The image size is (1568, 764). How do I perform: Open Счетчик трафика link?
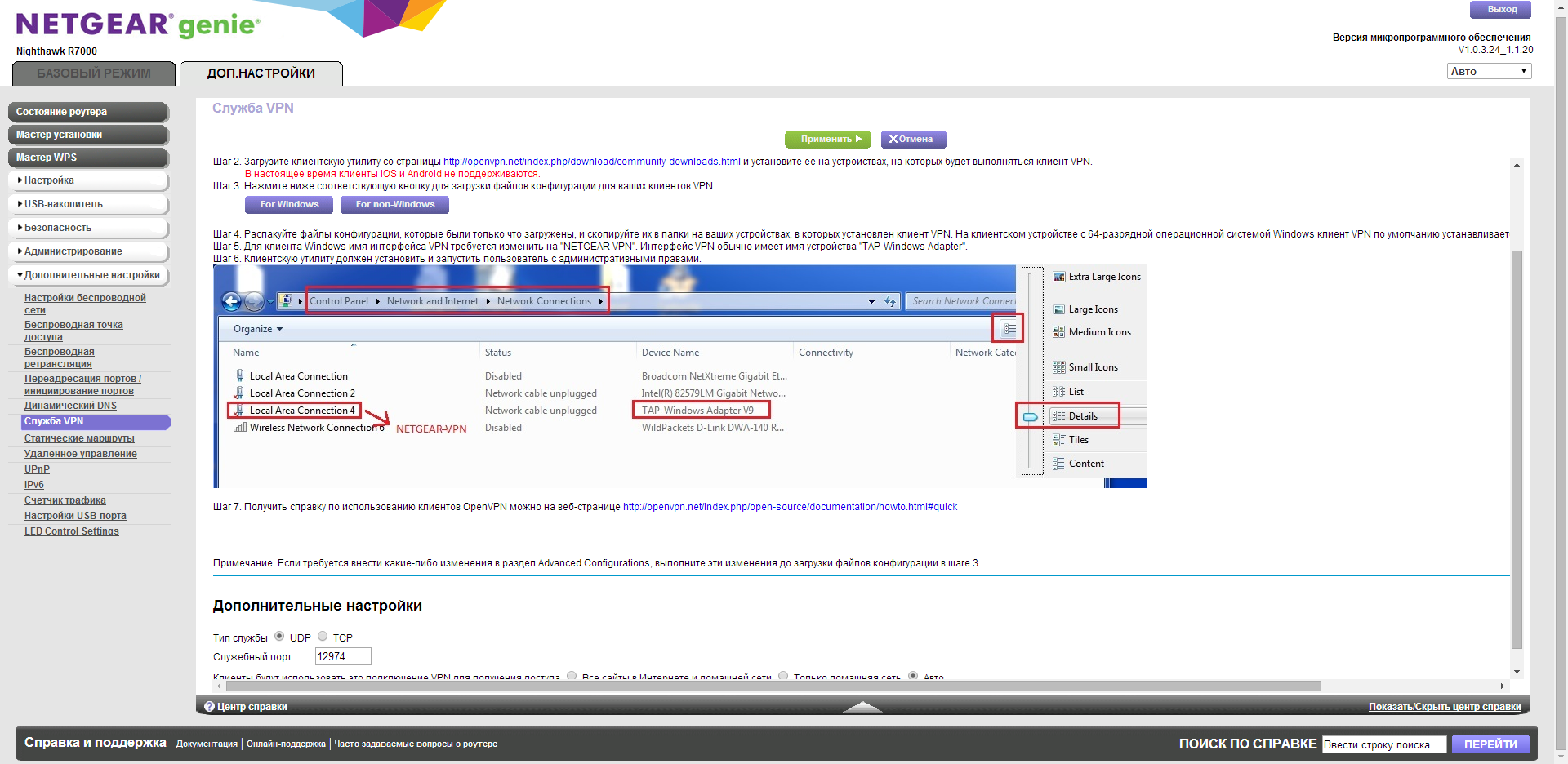(x=65, y=500)
